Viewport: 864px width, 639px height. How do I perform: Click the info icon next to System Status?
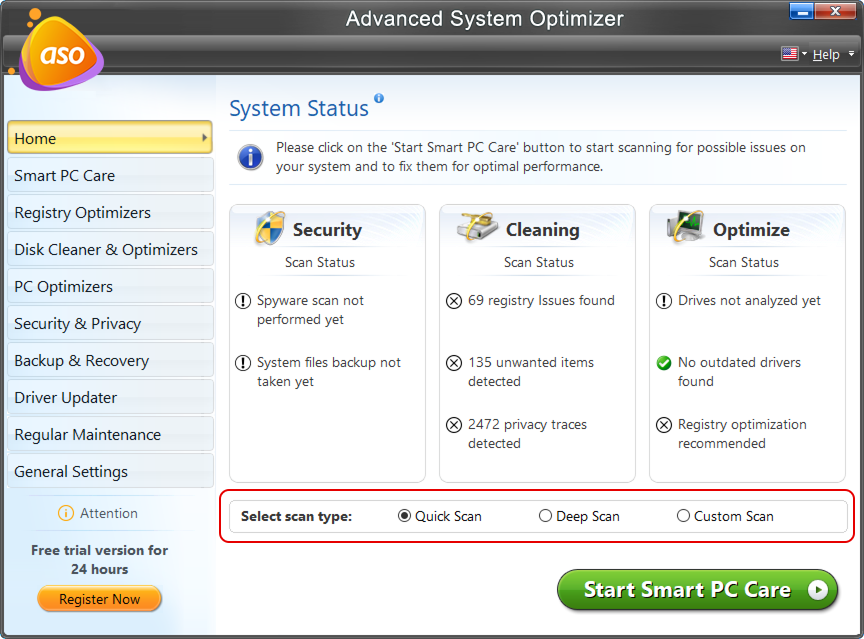click(378, 98)
